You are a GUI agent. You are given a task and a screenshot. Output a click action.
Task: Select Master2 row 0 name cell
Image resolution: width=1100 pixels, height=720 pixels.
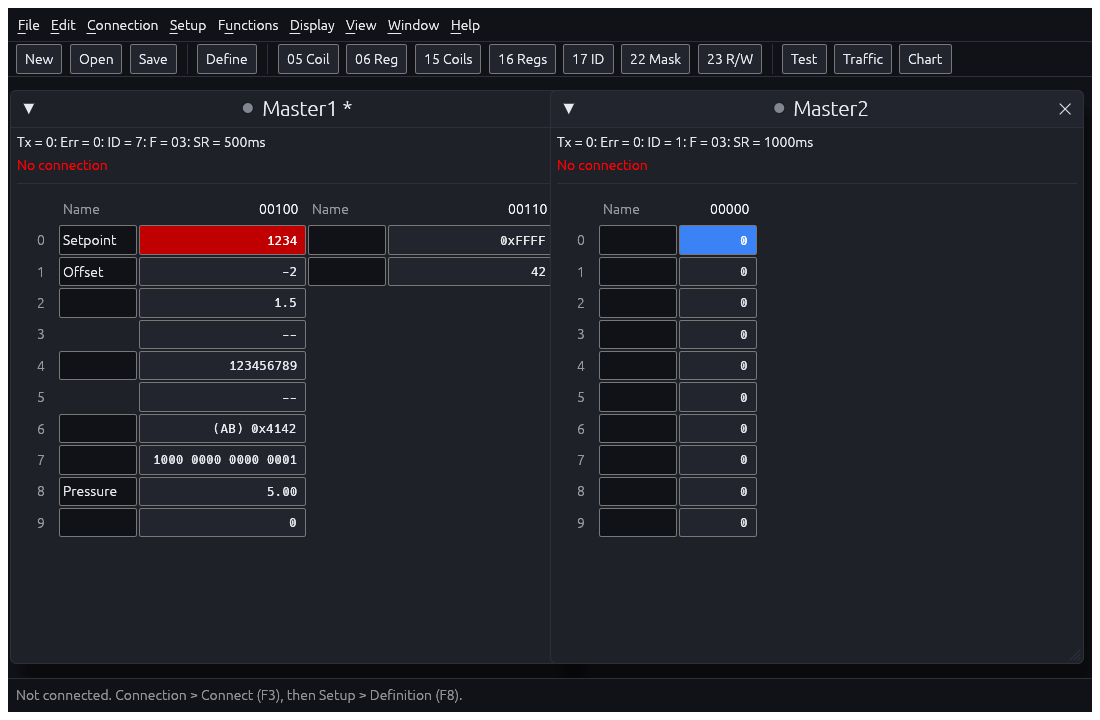point(638,240)
